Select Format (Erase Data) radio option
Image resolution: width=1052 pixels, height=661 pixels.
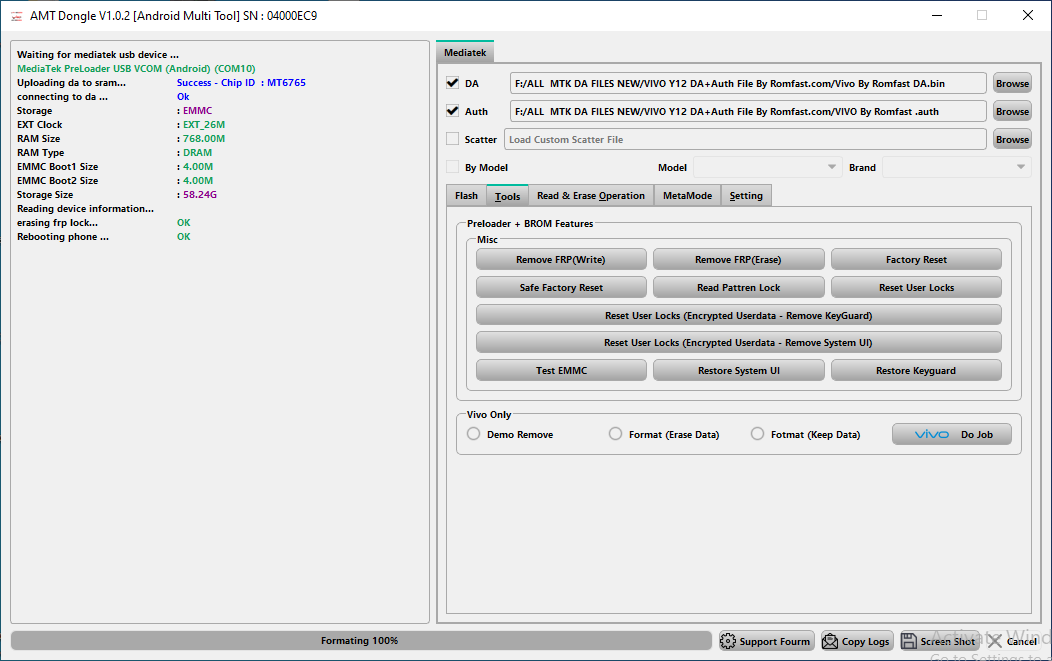pyautogui.click(x=615, y=434)
